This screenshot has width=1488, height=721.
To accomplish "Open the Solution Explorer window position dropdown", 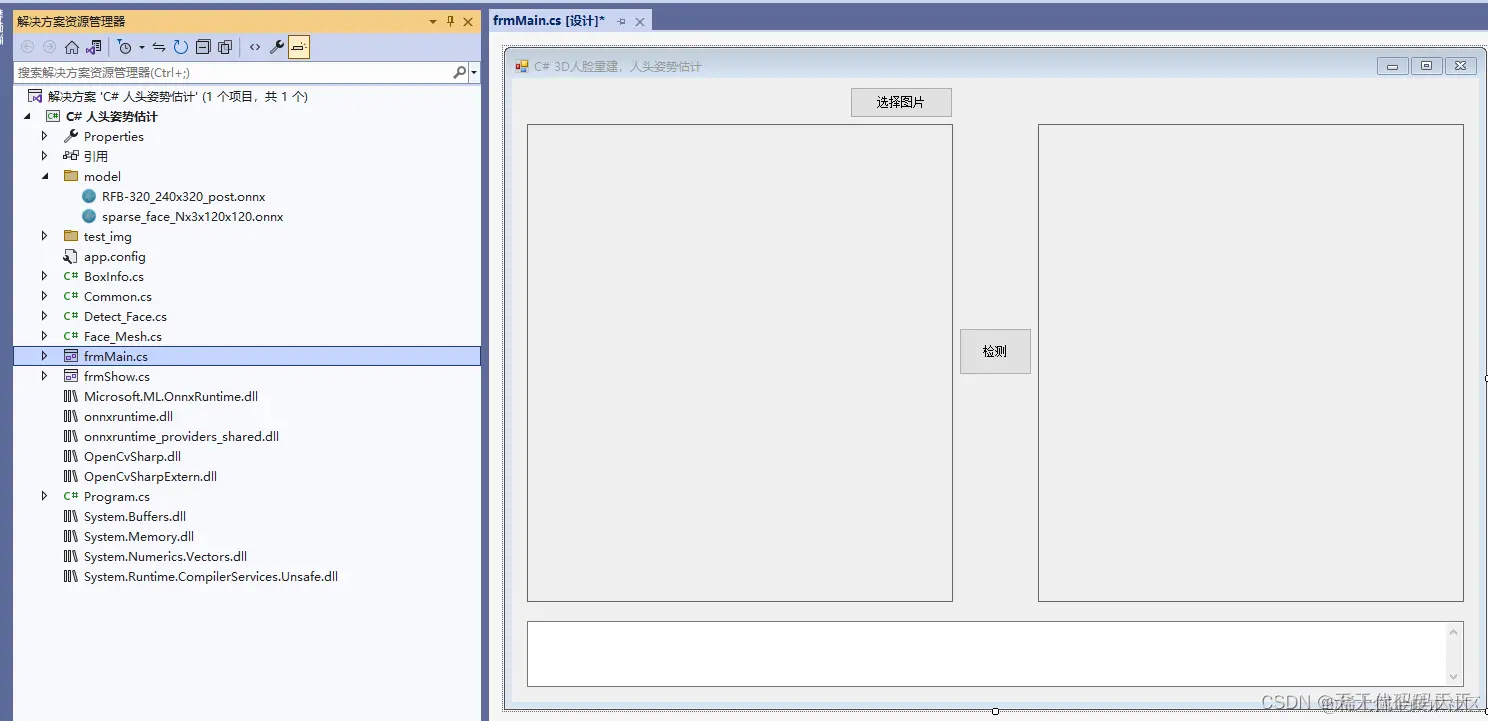I will (433, 21).
